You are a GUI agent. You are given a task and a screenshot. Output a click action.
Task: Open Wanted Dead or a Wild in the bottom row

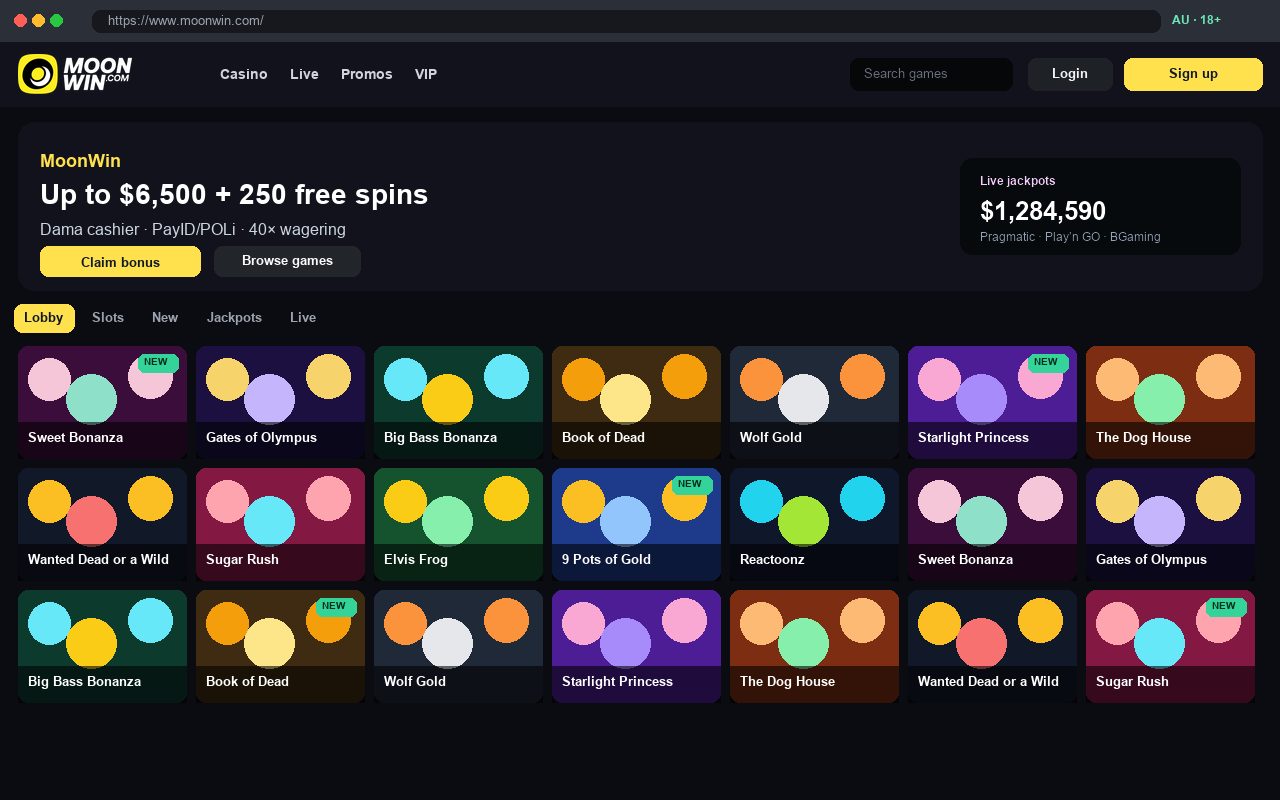[992, 647]
